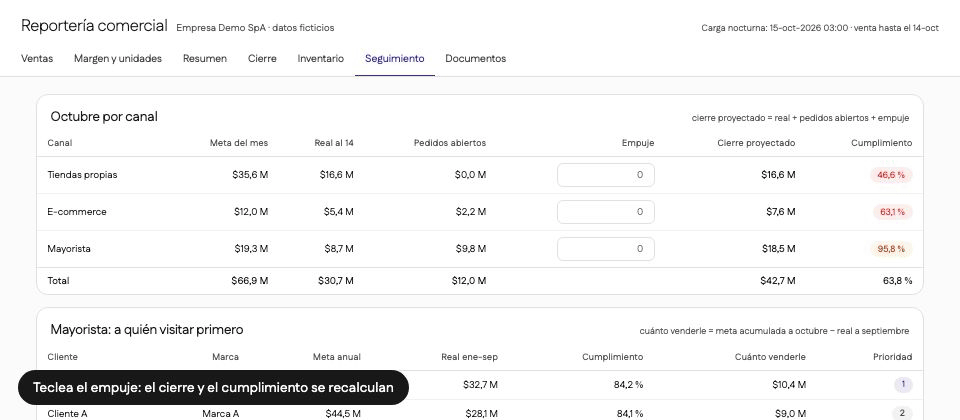This screenshot has height=420, width=960.
Task: Click the Marca column header
Action: pyautogui.click(x=225, y=357)
